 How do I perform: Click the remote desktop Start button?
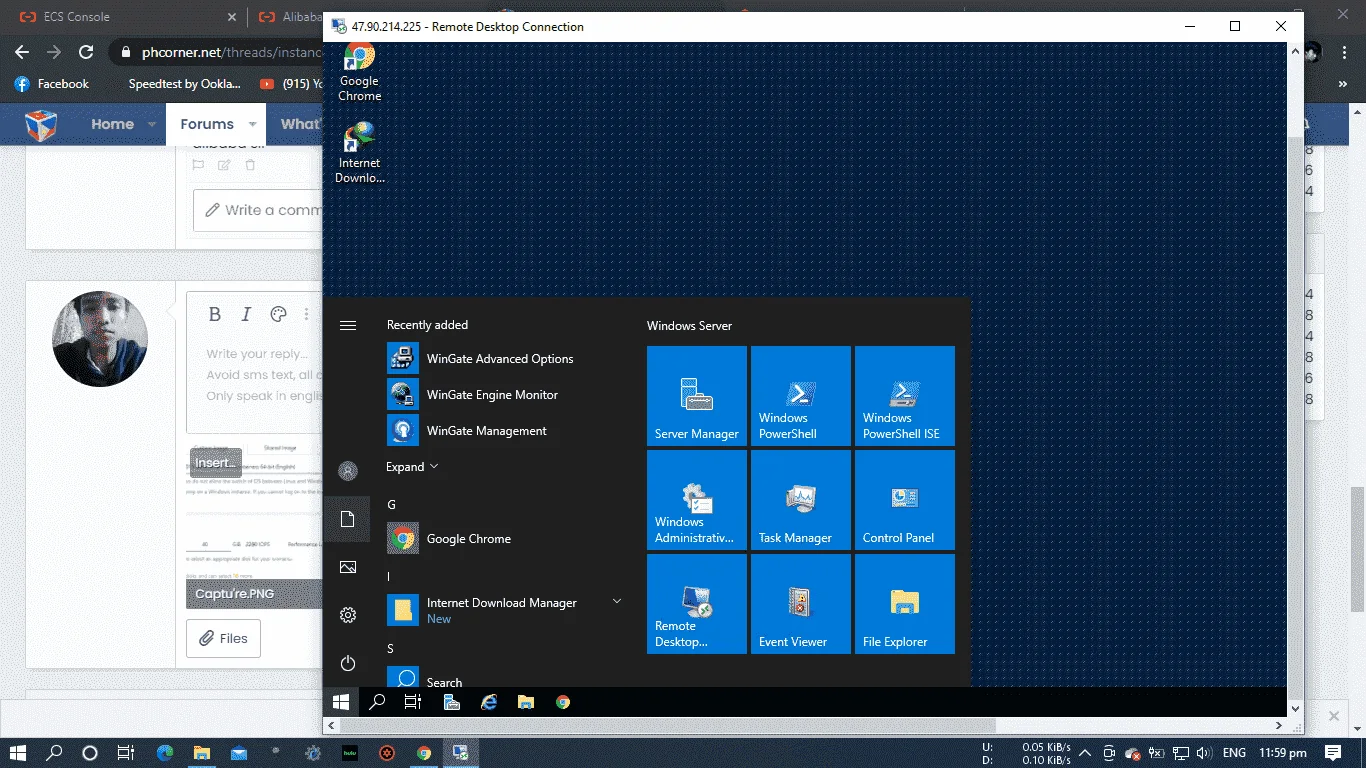click(x=341, y=702)
